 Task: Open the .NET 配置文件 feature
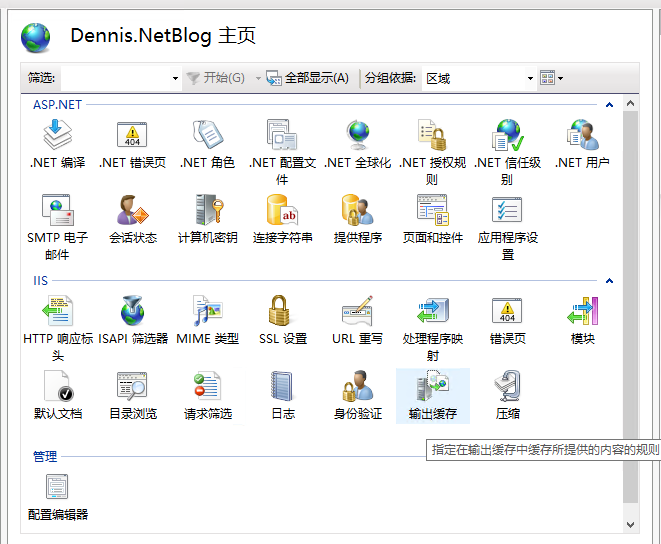coord(282,152)
